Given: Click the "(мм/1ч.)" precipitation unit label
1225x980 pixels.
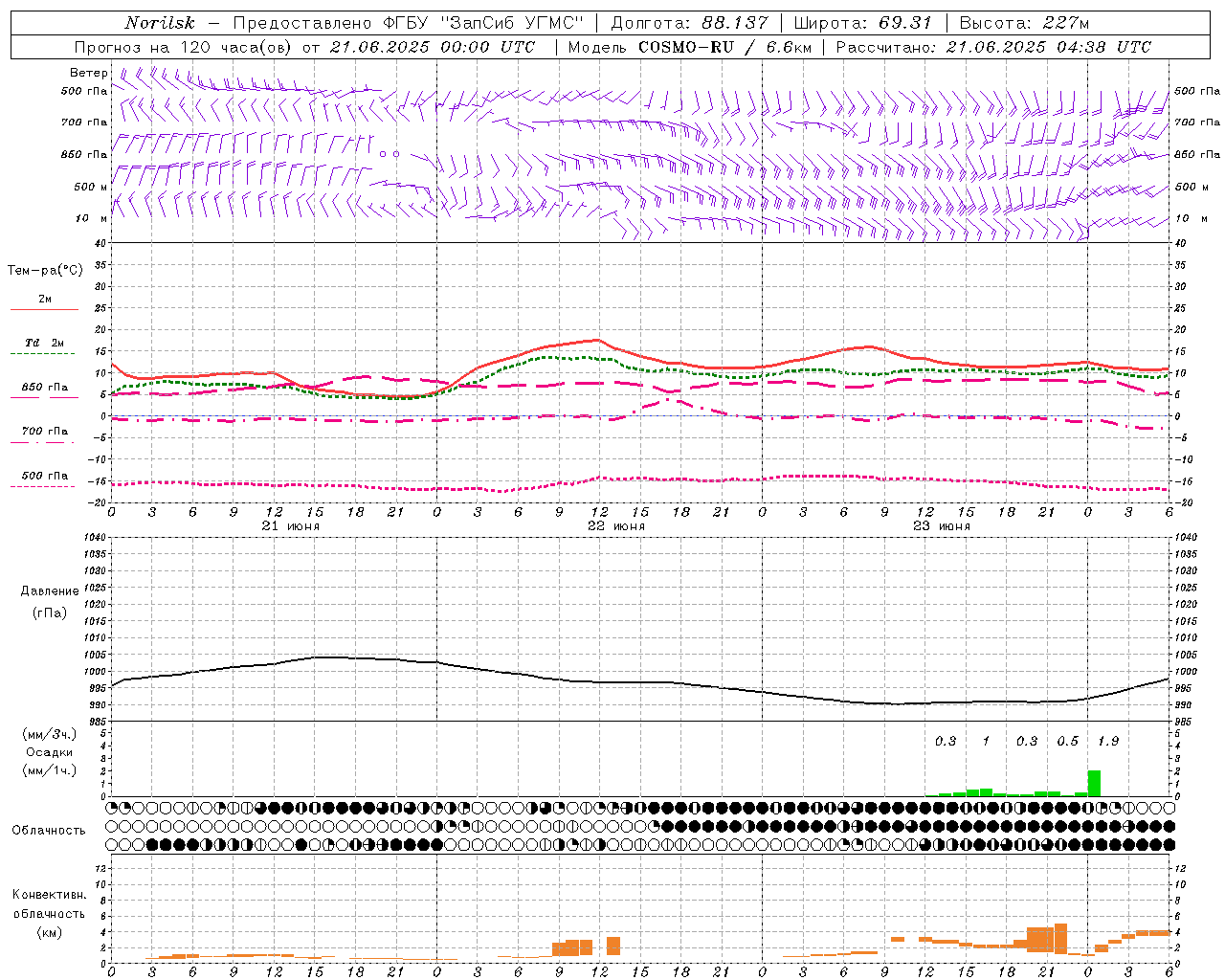Looking at the screenshot, I should point(50,770).
